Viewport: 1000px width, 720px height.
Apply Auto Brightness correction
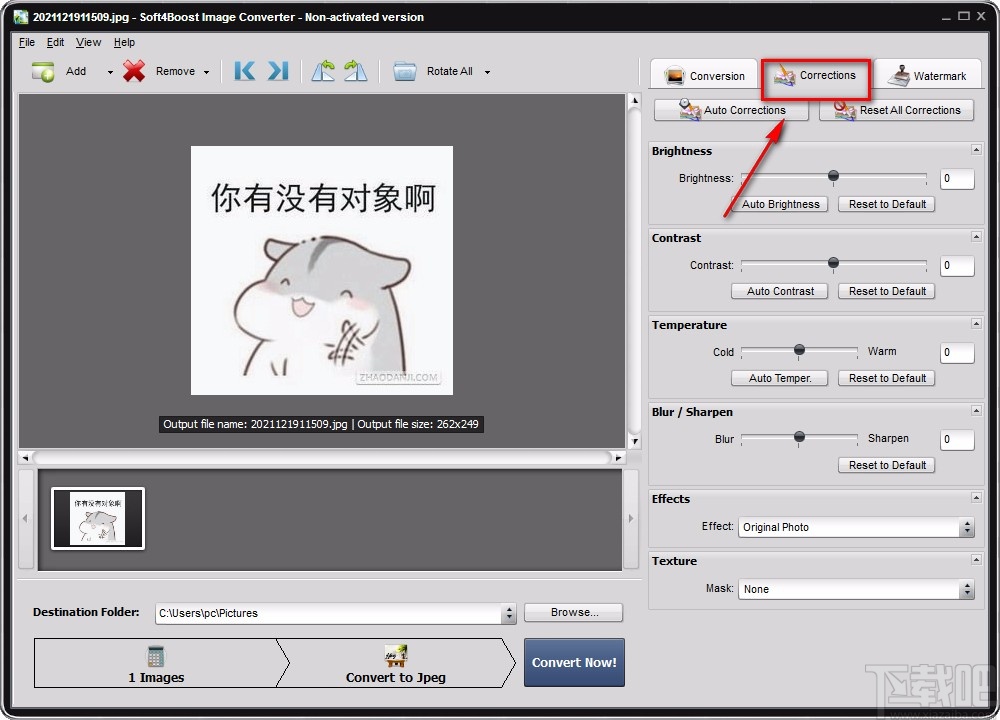coord(779,204)
